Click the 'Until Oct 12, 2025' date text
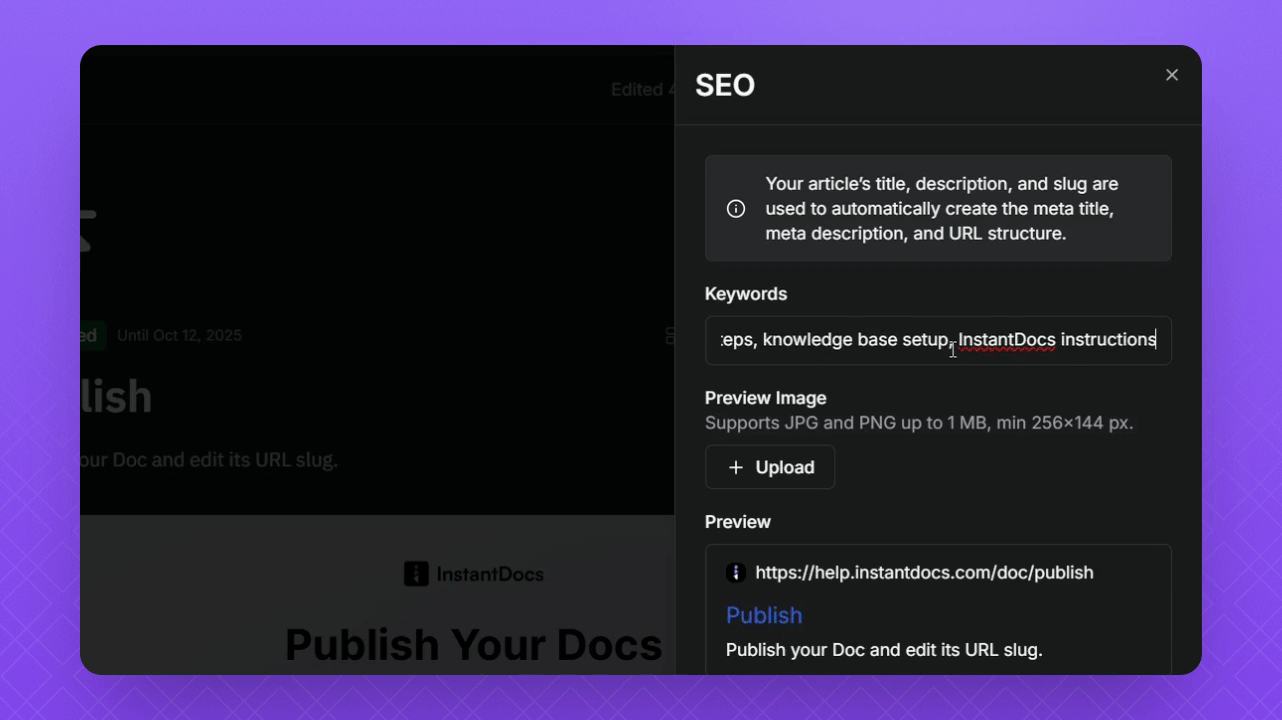Screen dimensions: 1282x720 (x=179, y=336)
